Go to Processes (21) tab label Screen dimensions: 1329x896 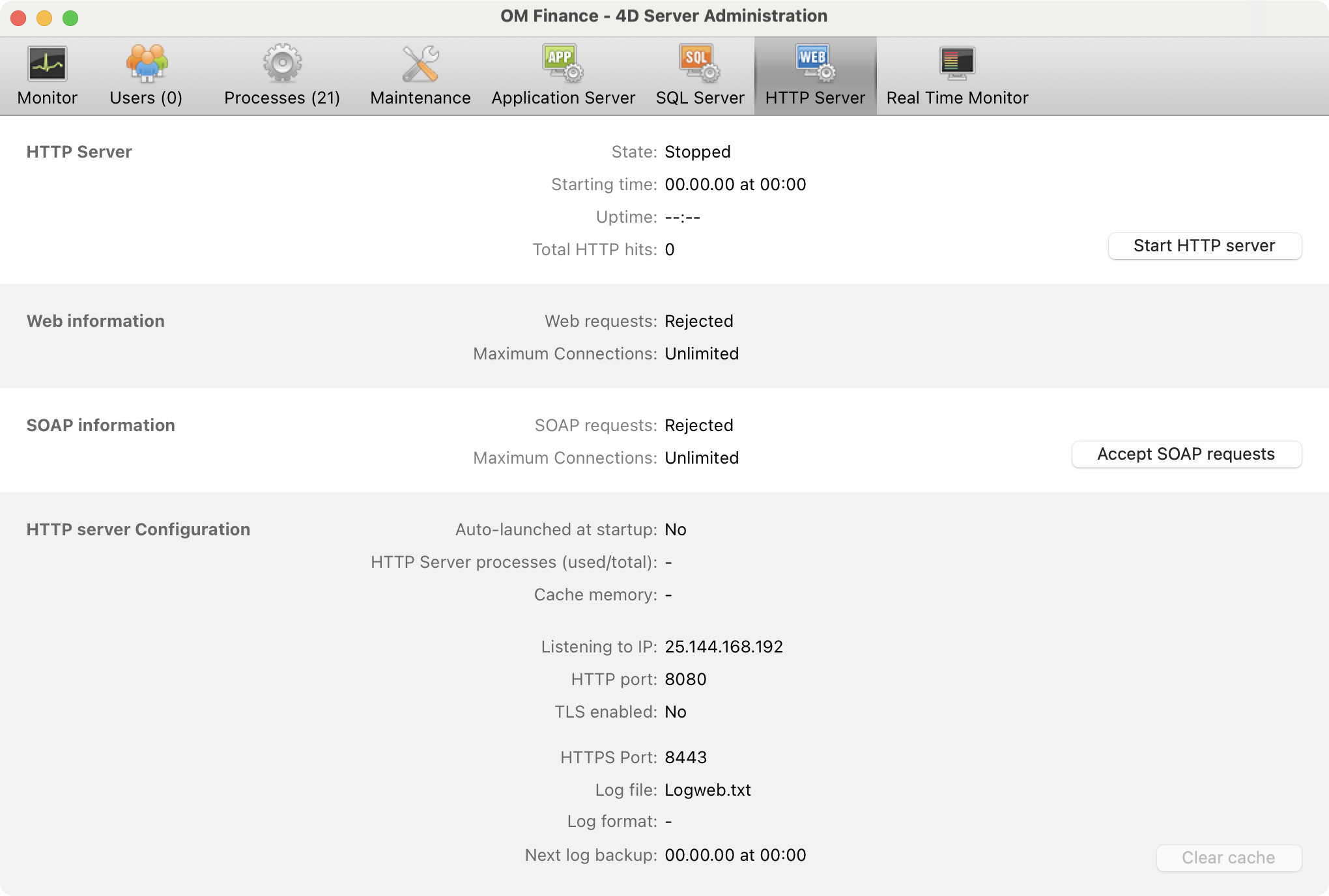point(282,98)
